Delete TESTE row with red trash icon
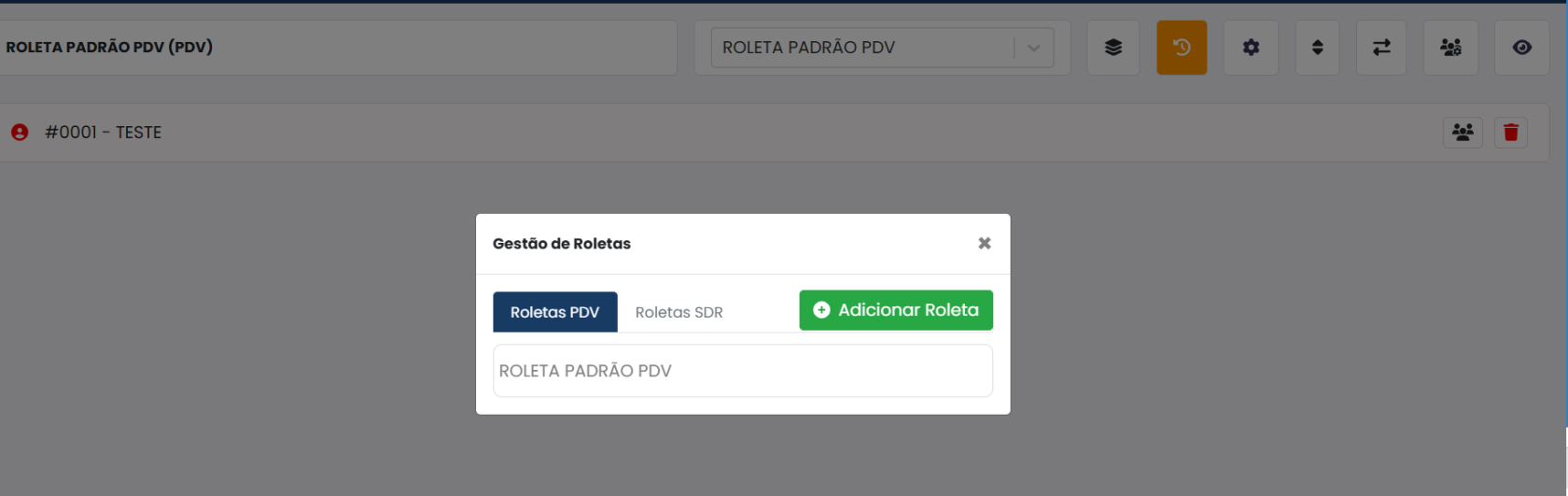 pyautogui.click(x=1511, y=133)
